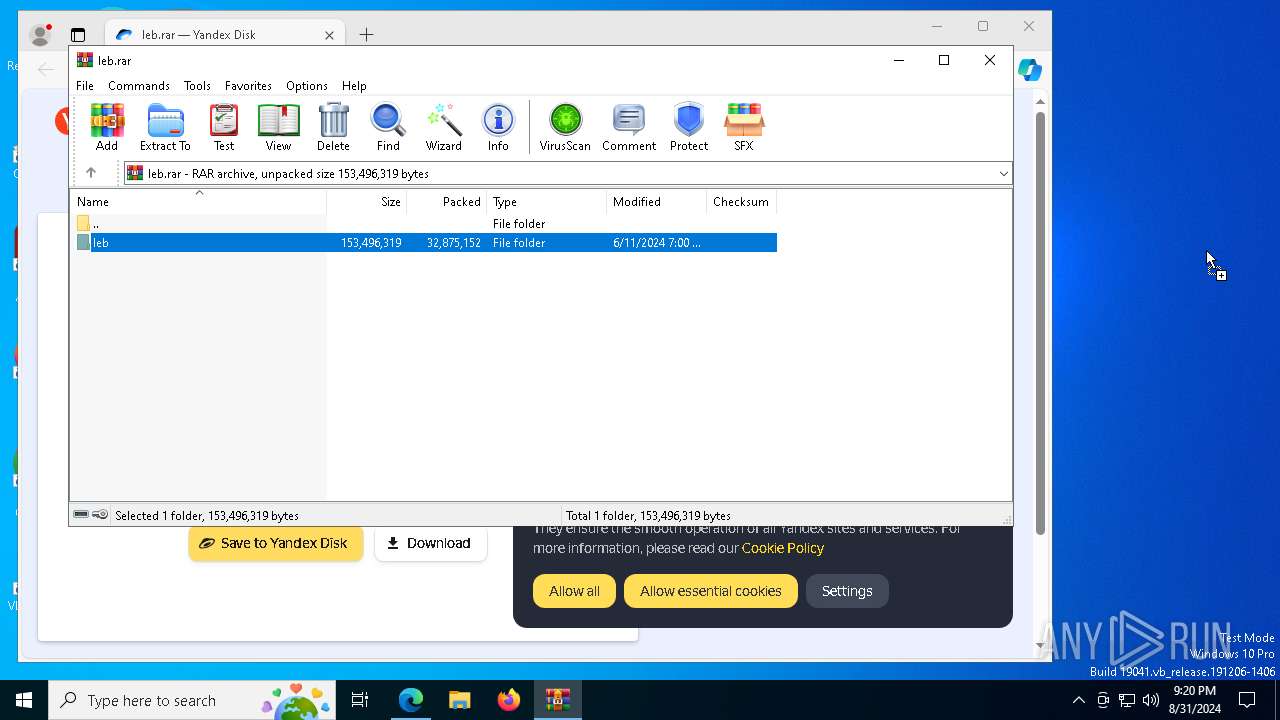Open Task View on taskbar
This screenshot has width=1280, height=720.
pos(360,700)
